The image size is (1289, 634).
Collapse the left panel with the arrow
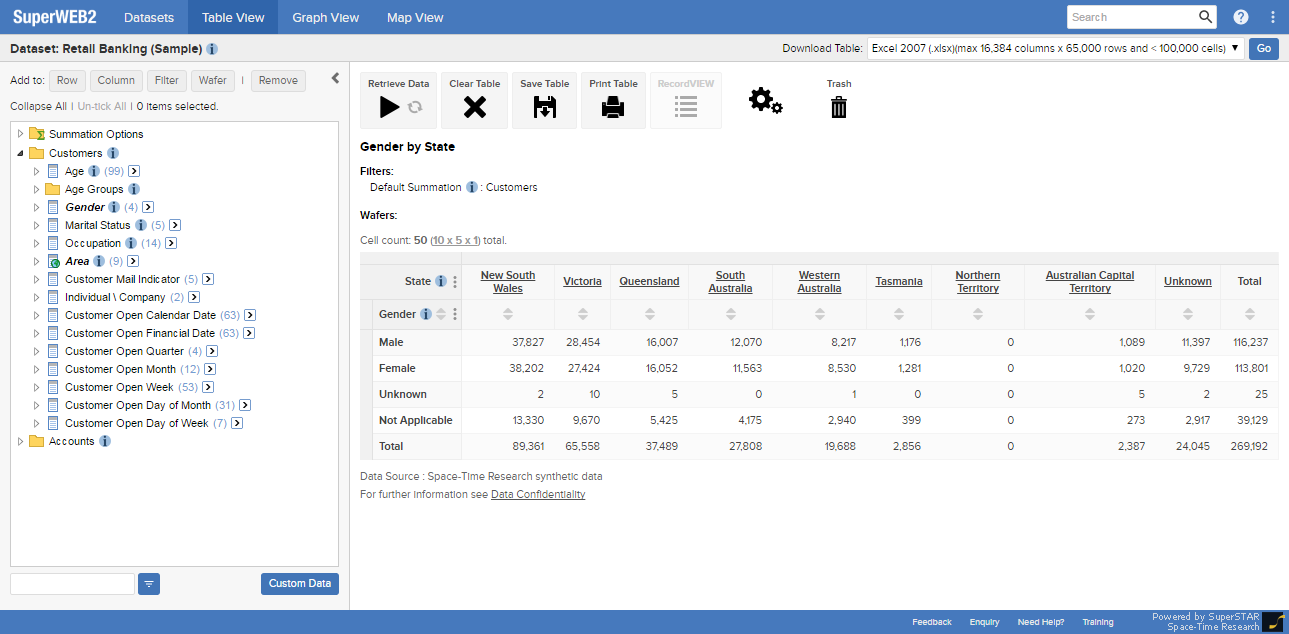[x=336, y=79]
